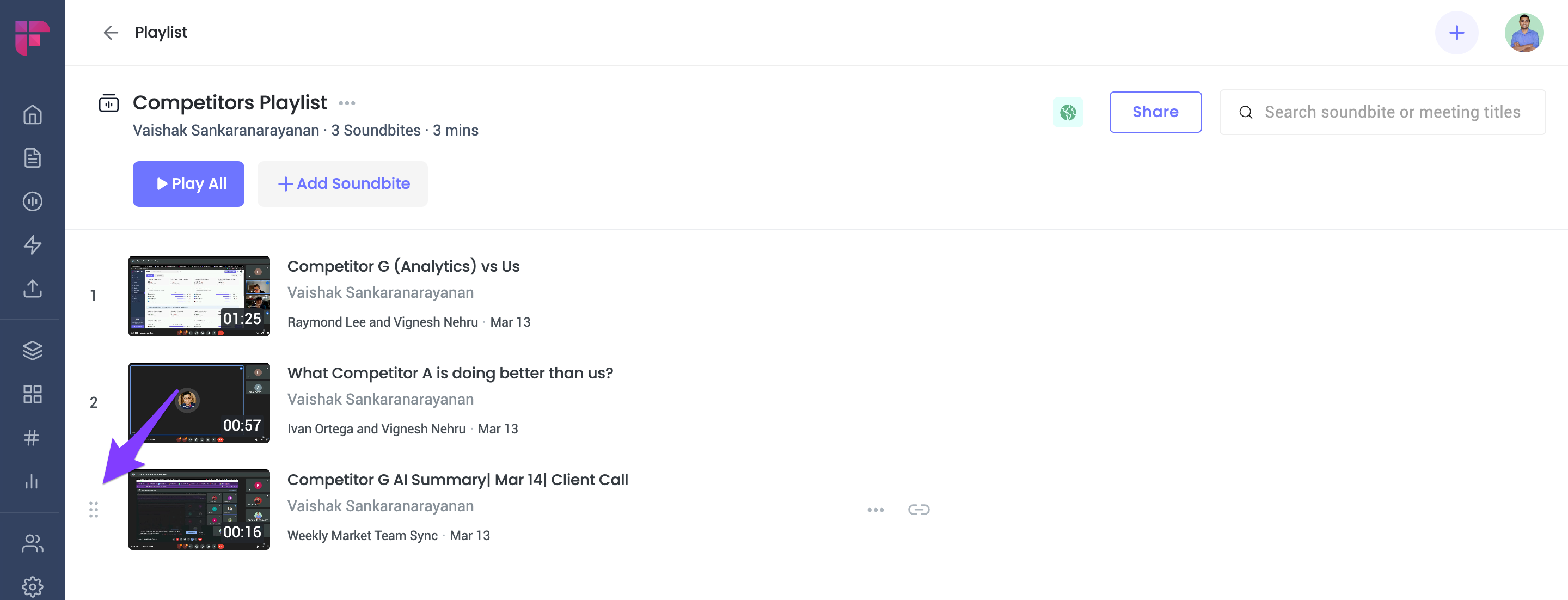Open the user profile avatar menu
This screenshot has height=600, width=1568.
point(1523,33)
